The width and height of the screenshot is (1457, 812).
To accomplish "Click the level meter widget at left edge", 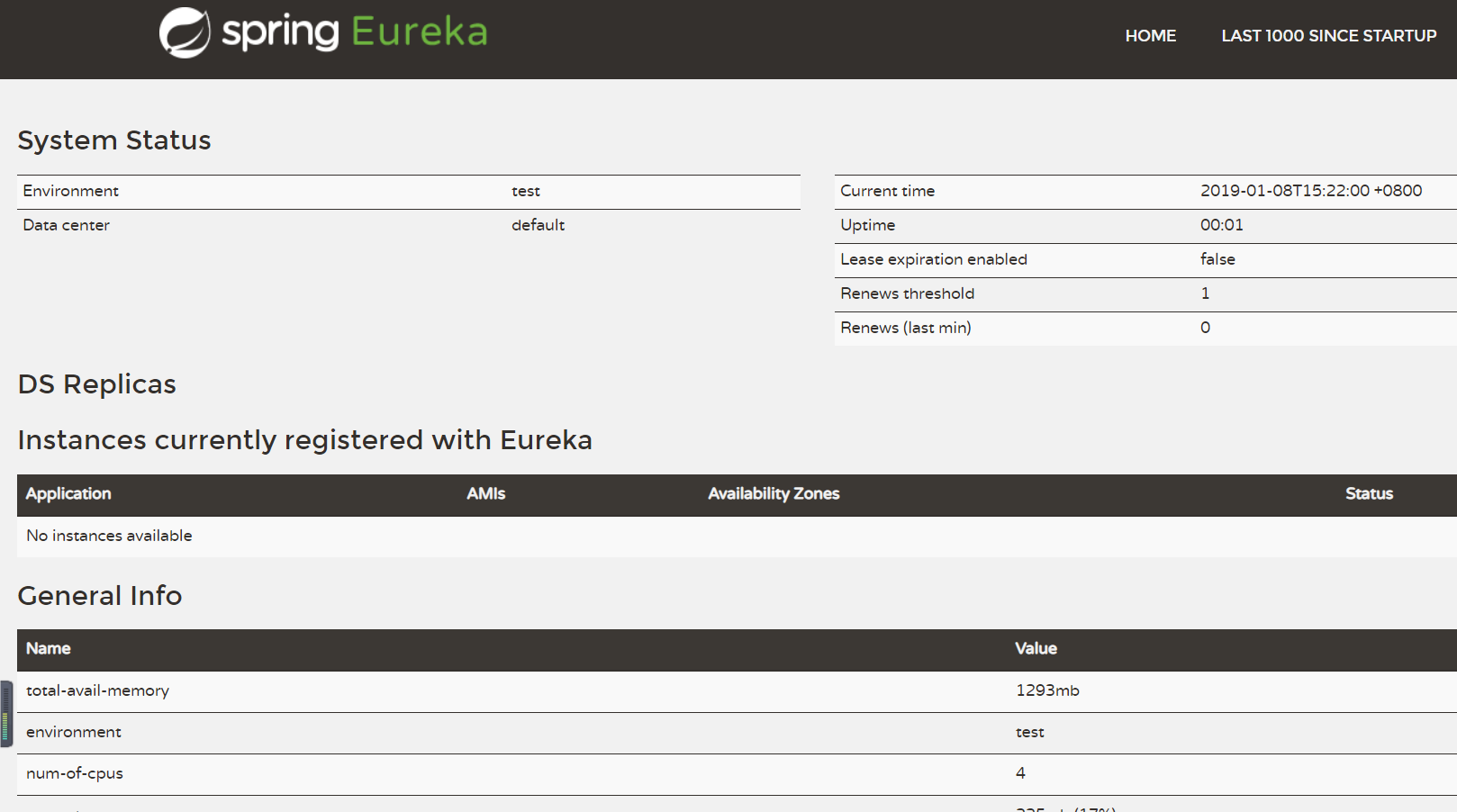I will (5, 714).
